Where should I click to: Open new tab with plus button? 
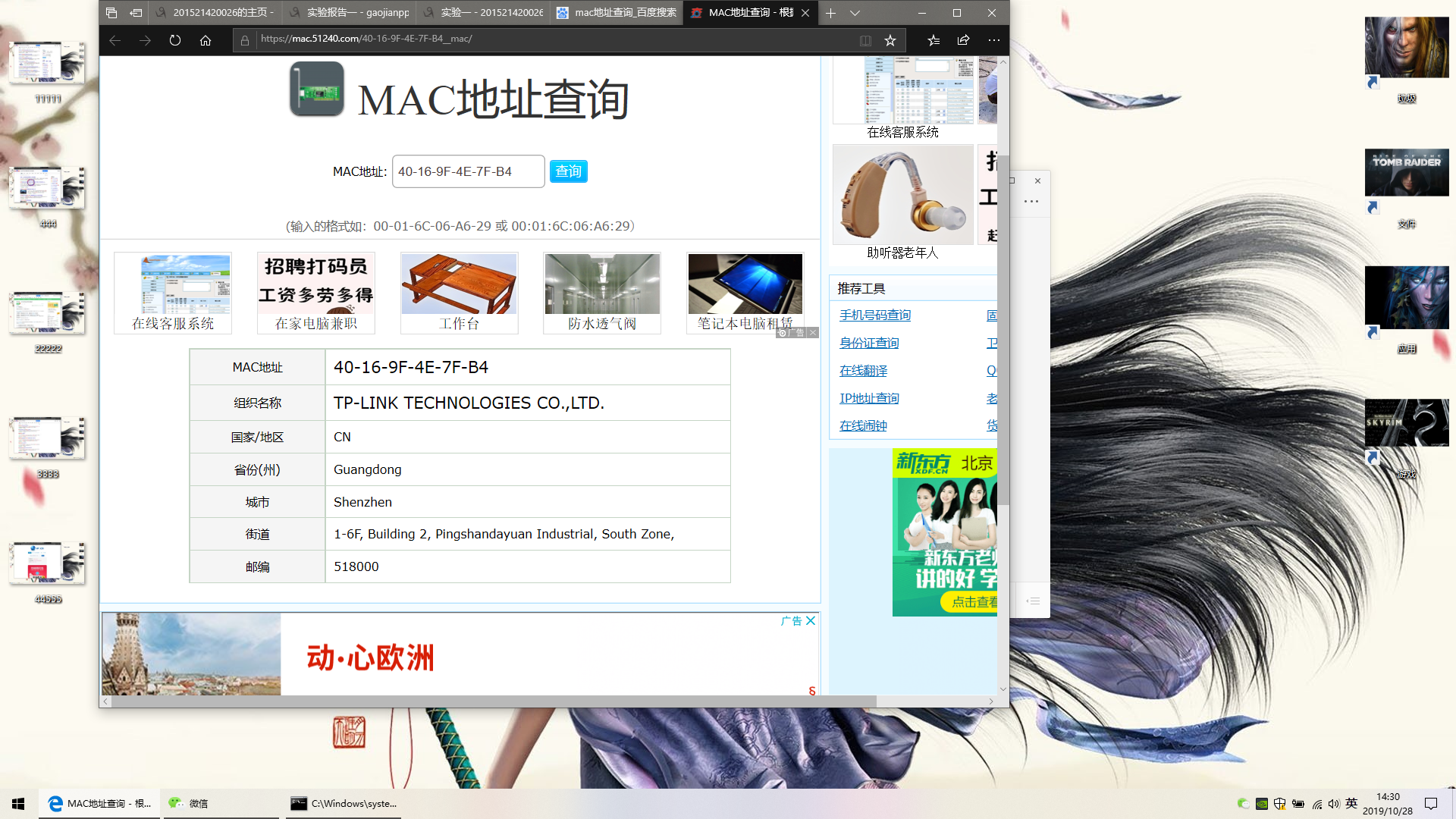(x=830, y=13)
